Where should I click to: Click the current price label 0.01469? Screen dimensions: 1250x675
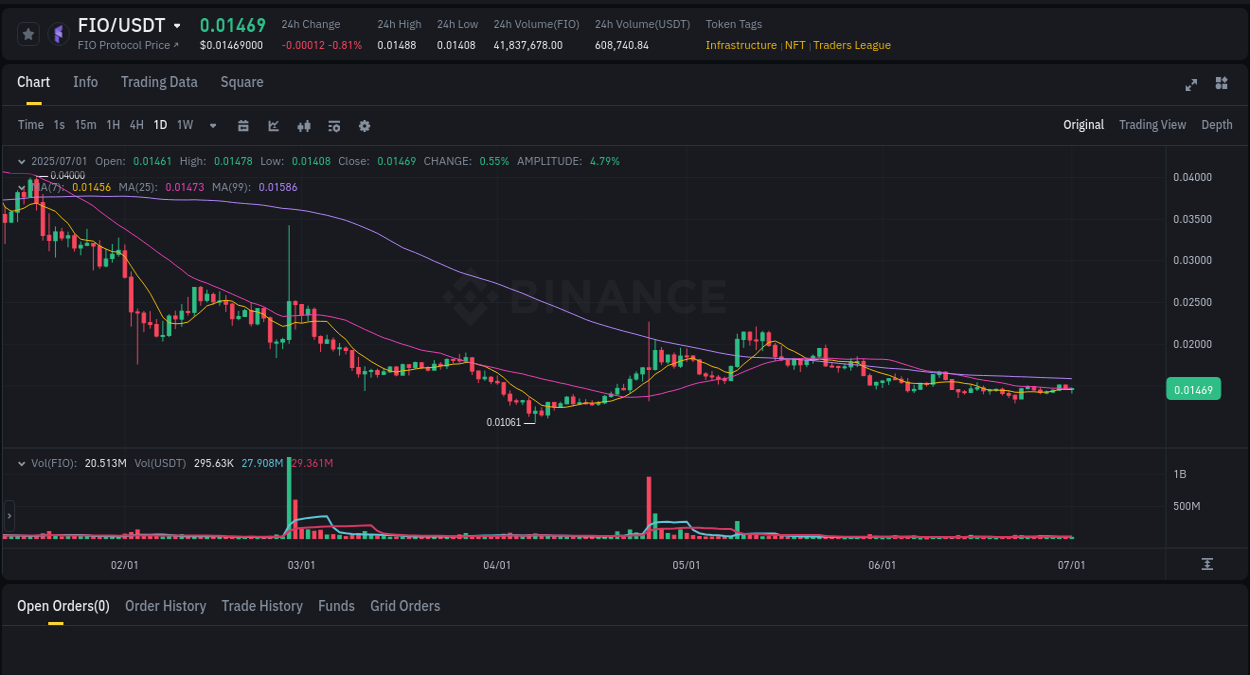click(1193, 388)
